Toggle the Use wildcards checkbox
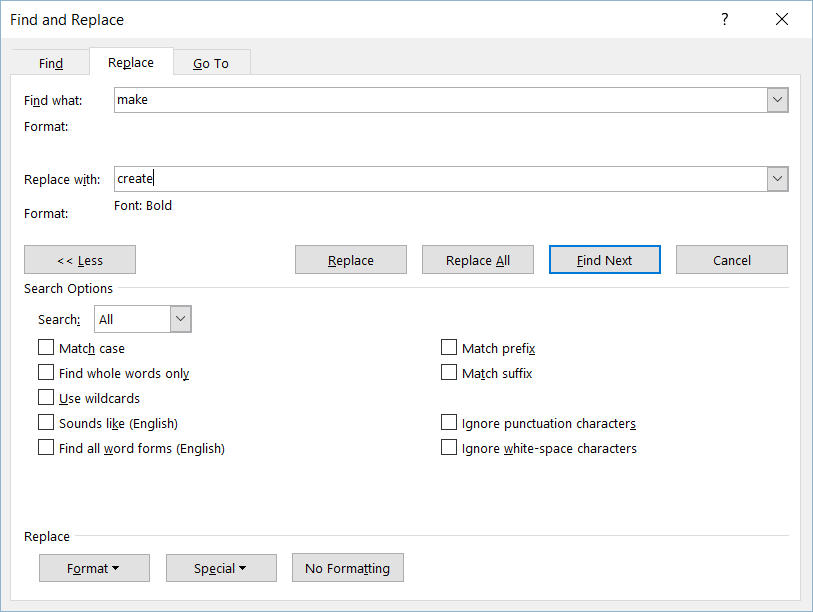Viewport: 813px width, 612px height. click(x=46, y=397)
